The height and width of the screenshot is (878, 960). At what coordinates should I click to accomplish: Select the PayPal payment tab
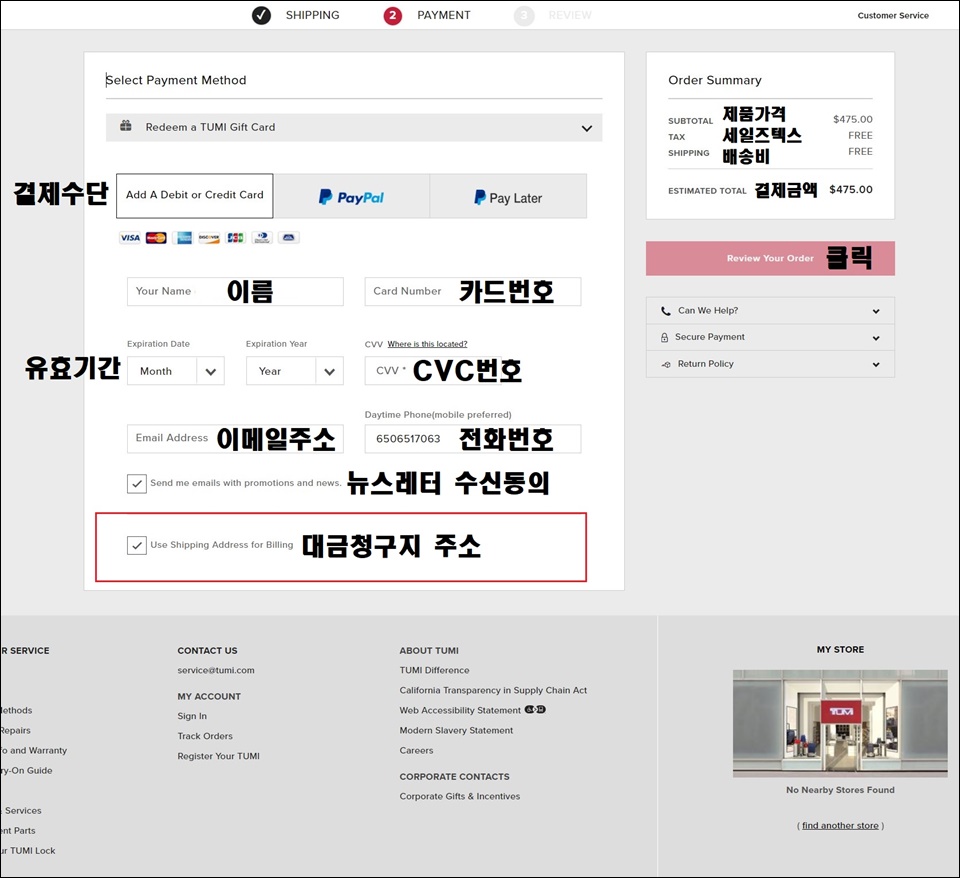pyautogui.click(x=351, y=197)
